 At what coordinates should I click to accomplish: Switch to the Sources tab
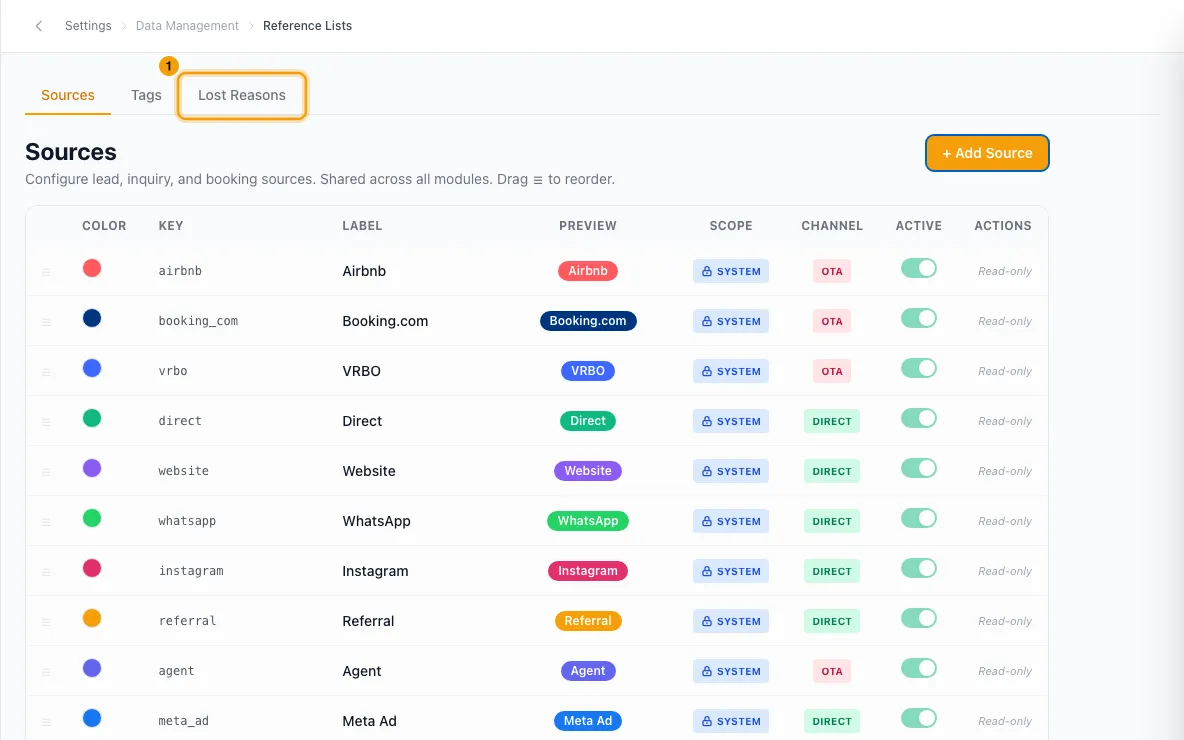click(x=68, y=95)
